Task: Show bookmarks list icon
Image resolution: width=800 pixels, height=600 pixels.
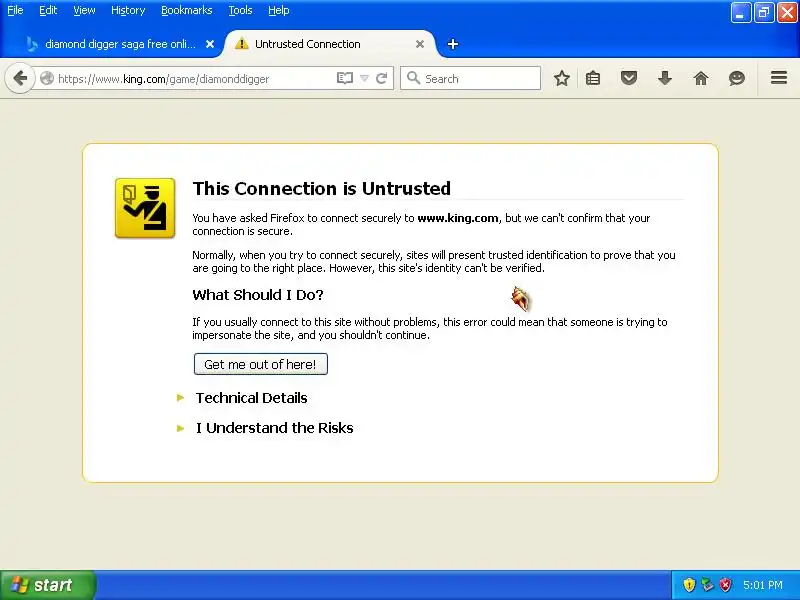Action: point(593,79)
